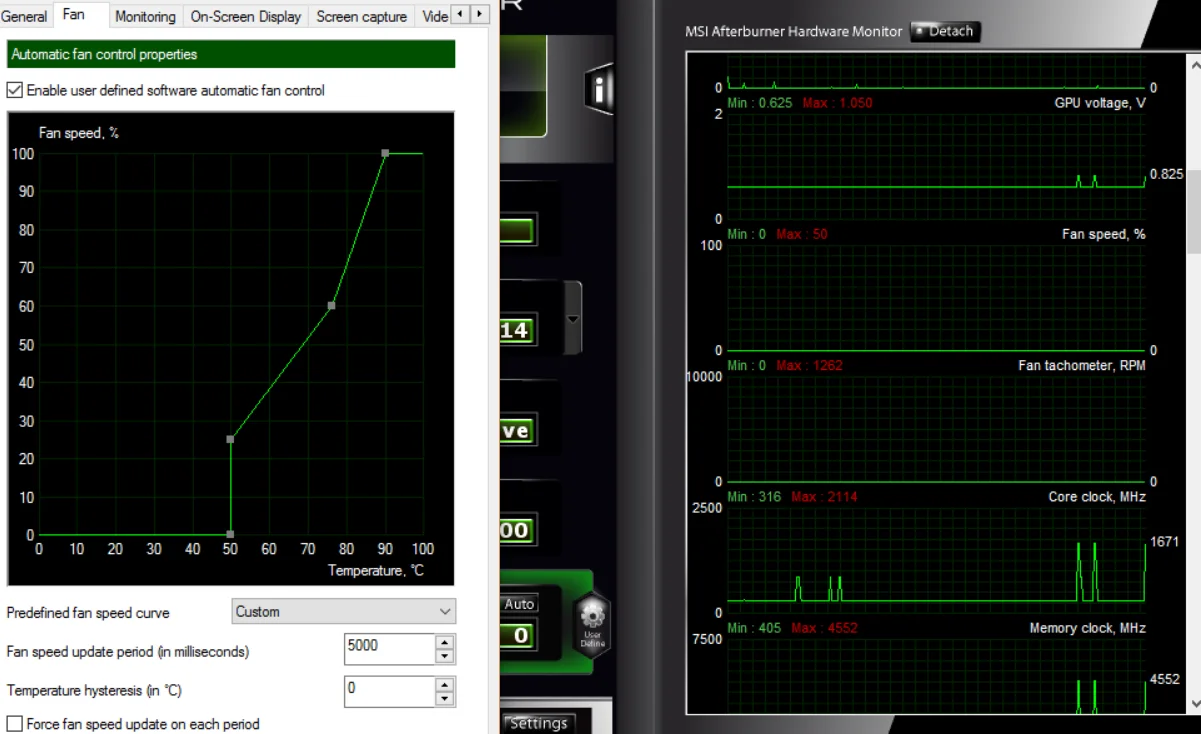
Task: Click the 'Automatic fan control properties' header
Action: click(231, 54)
